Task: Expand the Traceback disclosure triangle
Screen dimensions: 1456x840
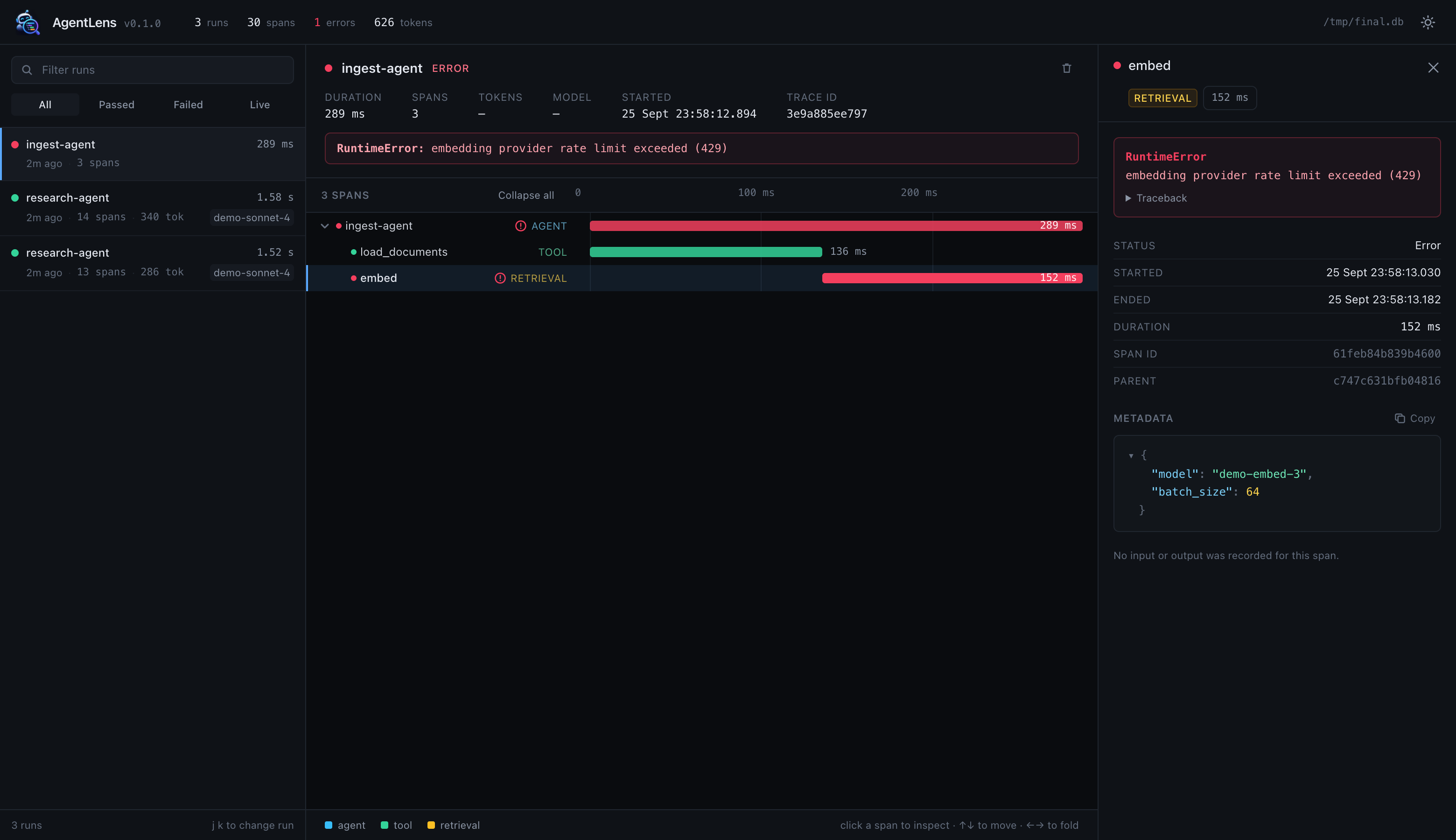Action: point(1128,198)
